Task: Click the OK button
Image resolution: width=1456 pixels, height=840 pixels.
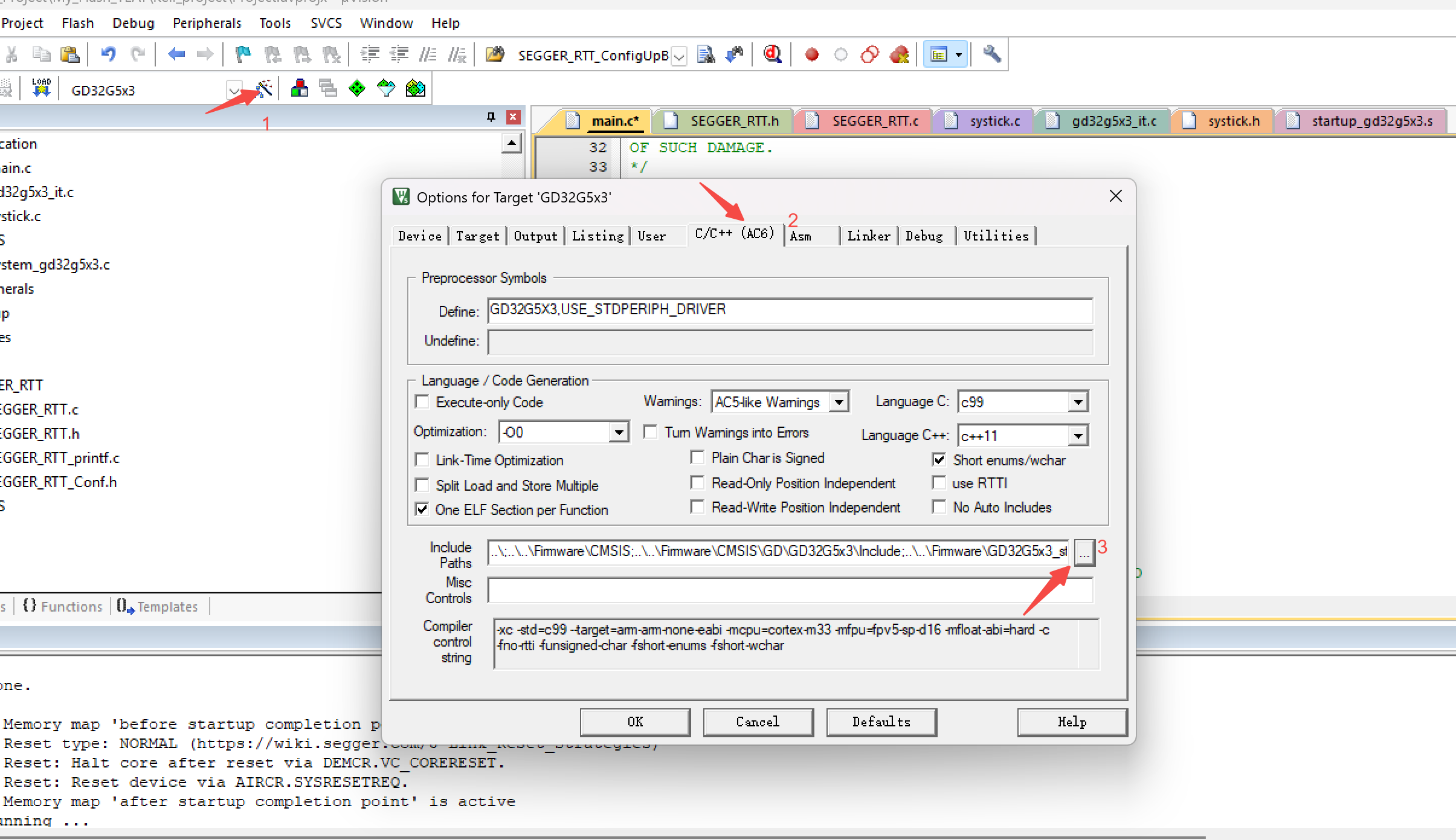Action: [x=634, y=722]
